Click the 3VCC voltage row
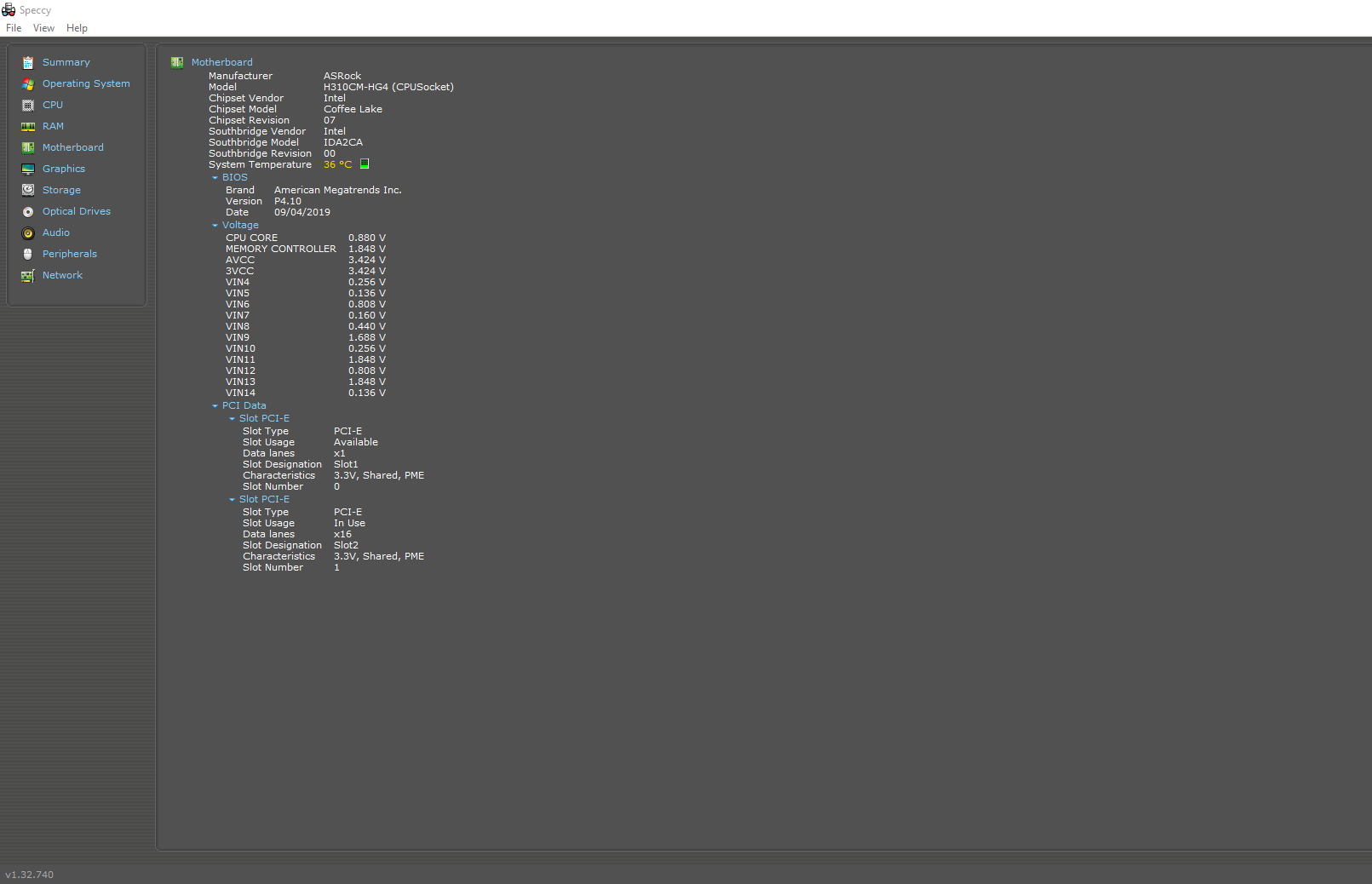Viewport: 1372px width, 884px height. coord(306,271)
